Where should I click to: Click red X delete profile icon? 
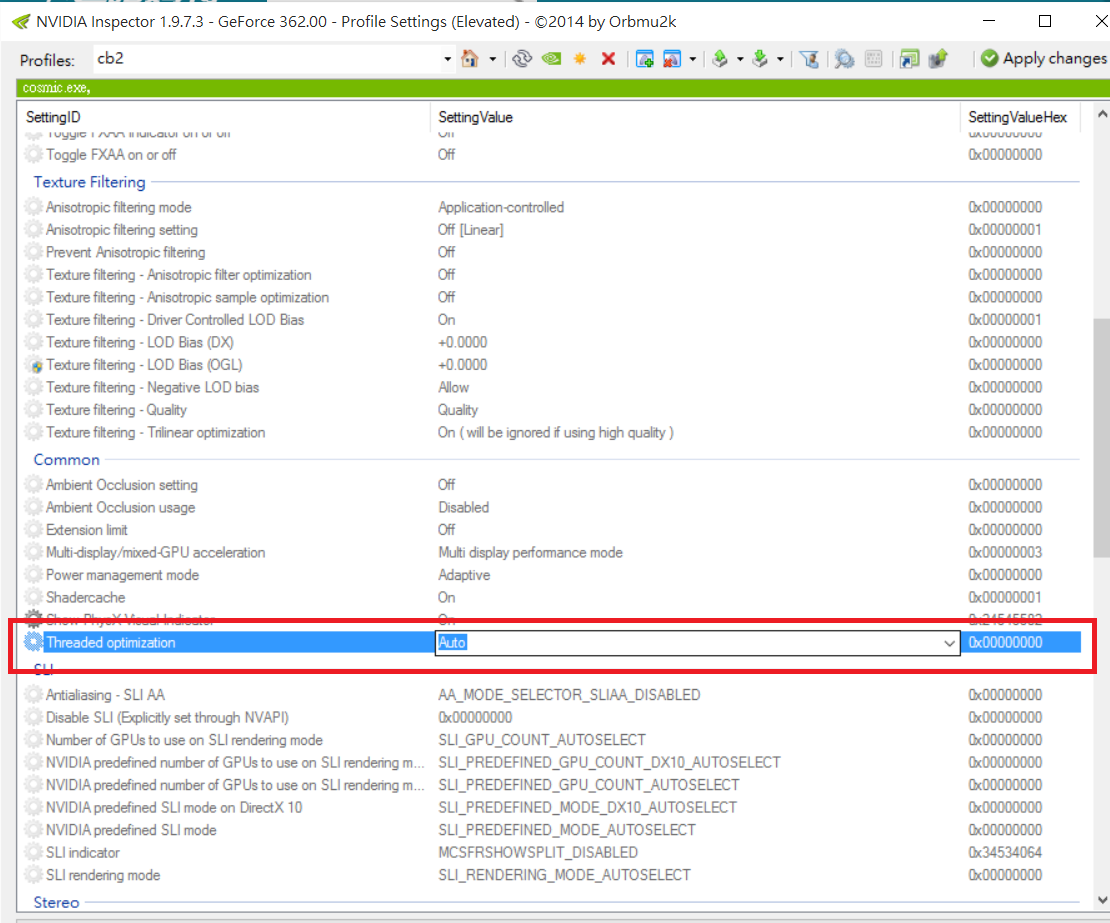click(608, 59)
